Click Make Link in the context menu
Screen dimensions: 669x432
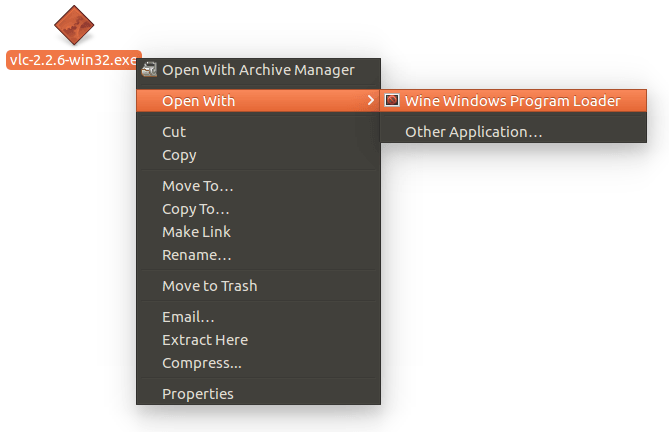258,232
